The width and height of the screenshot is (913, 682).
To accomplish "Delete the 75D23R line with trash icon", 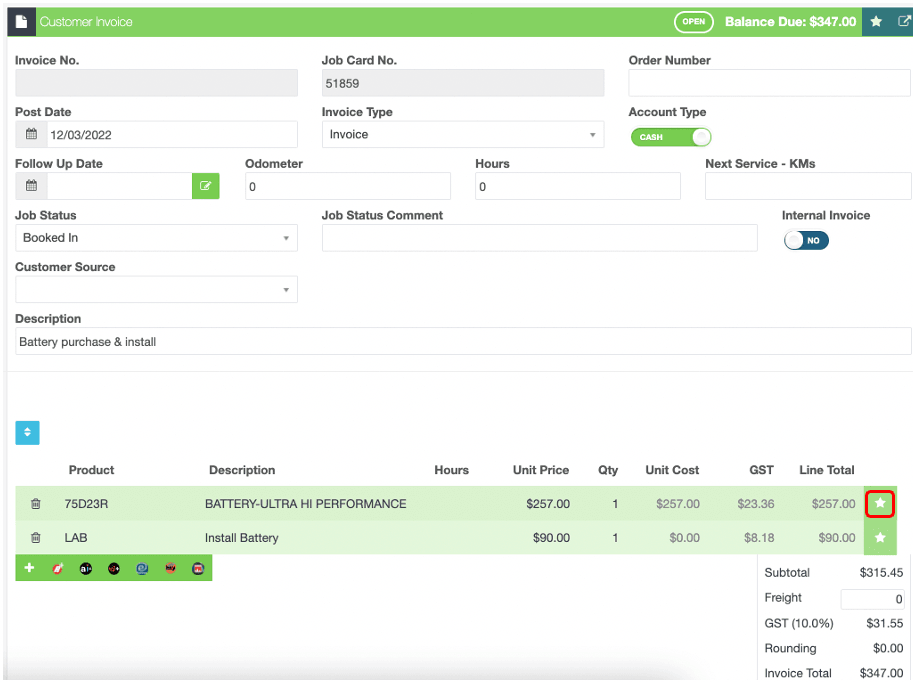I will pyautogui.click(x=36, y=504).
